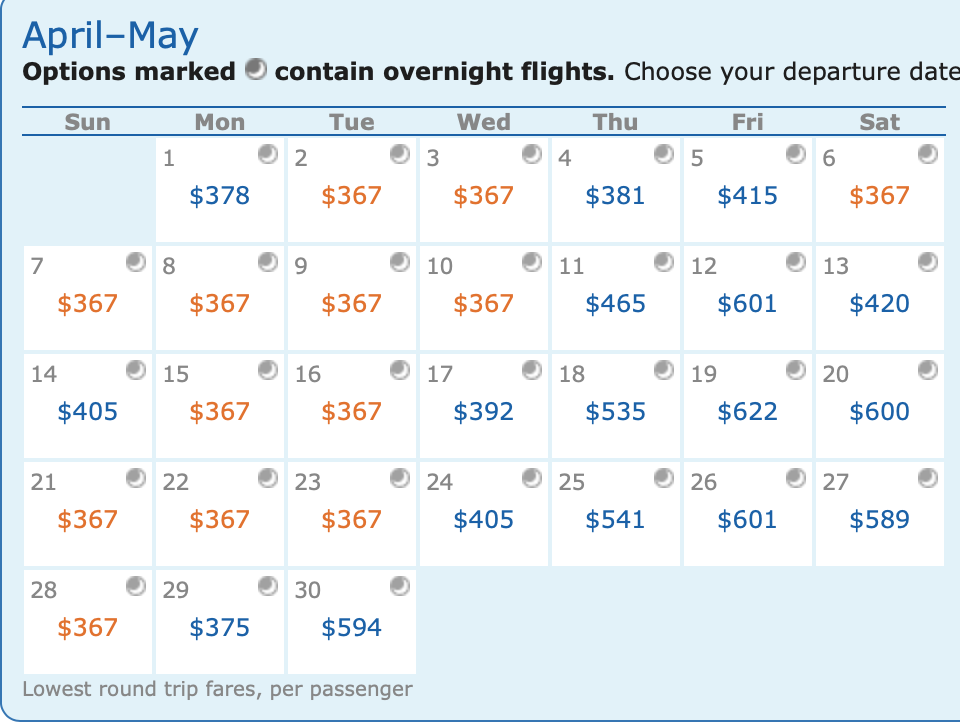Click overnight icon on April 7 cell
The image size is (960, 726).
[136, 262]
